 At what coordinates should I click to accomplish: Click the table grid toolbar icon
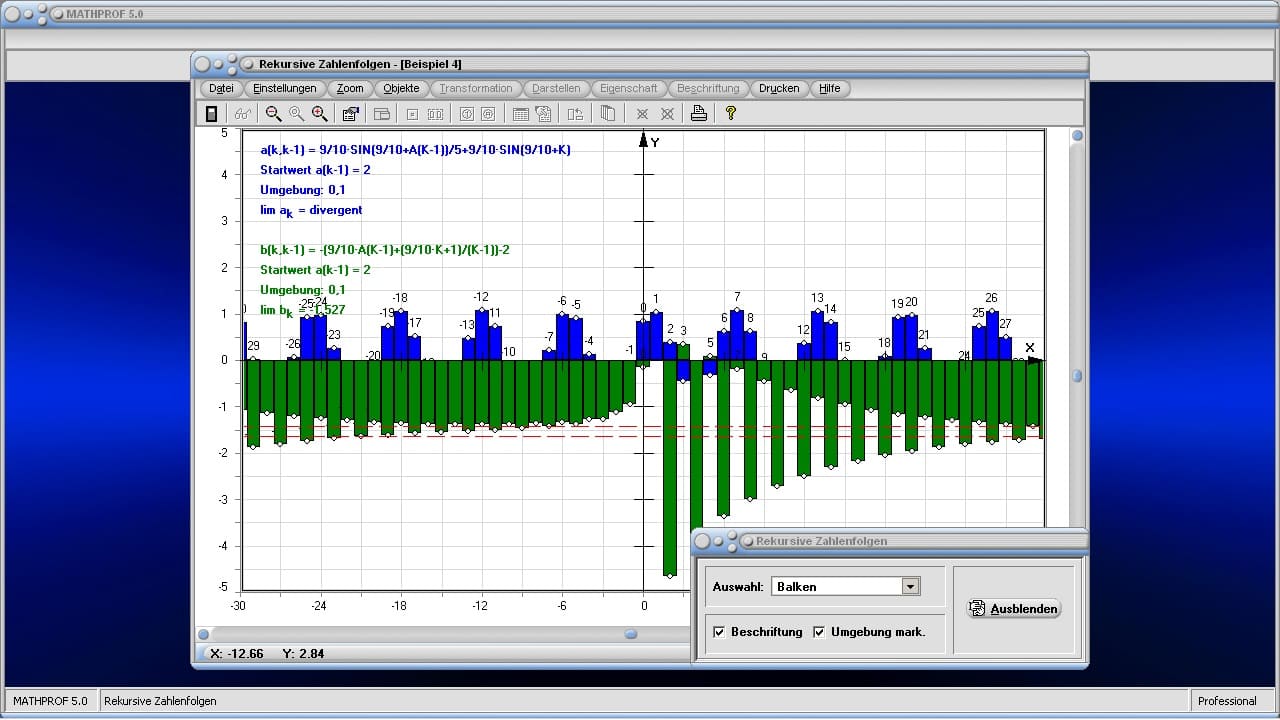pyautogui.click(x=520, y=114)
